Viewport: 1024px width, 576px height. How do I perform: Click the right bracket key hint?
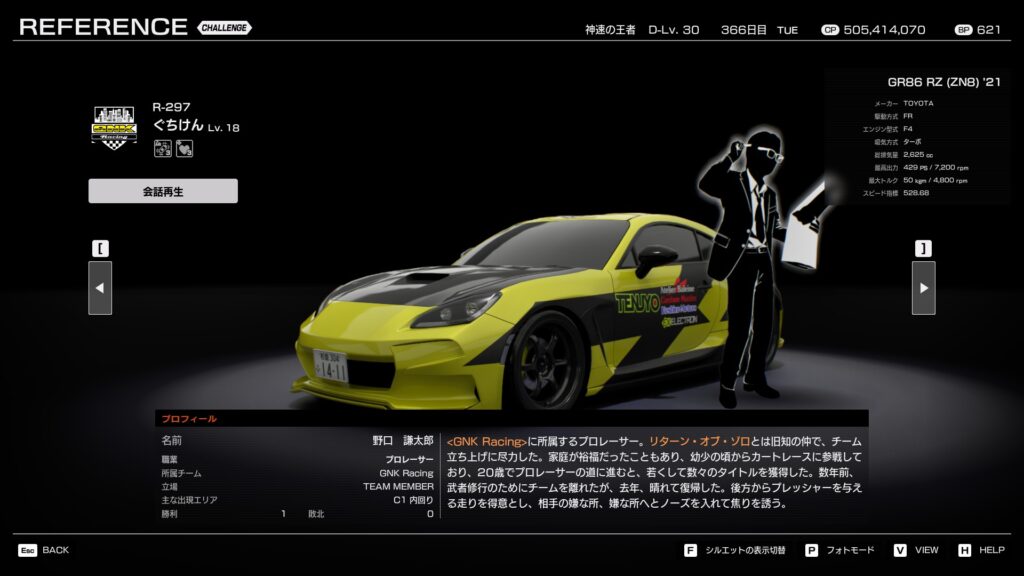(x=923, y=248)
